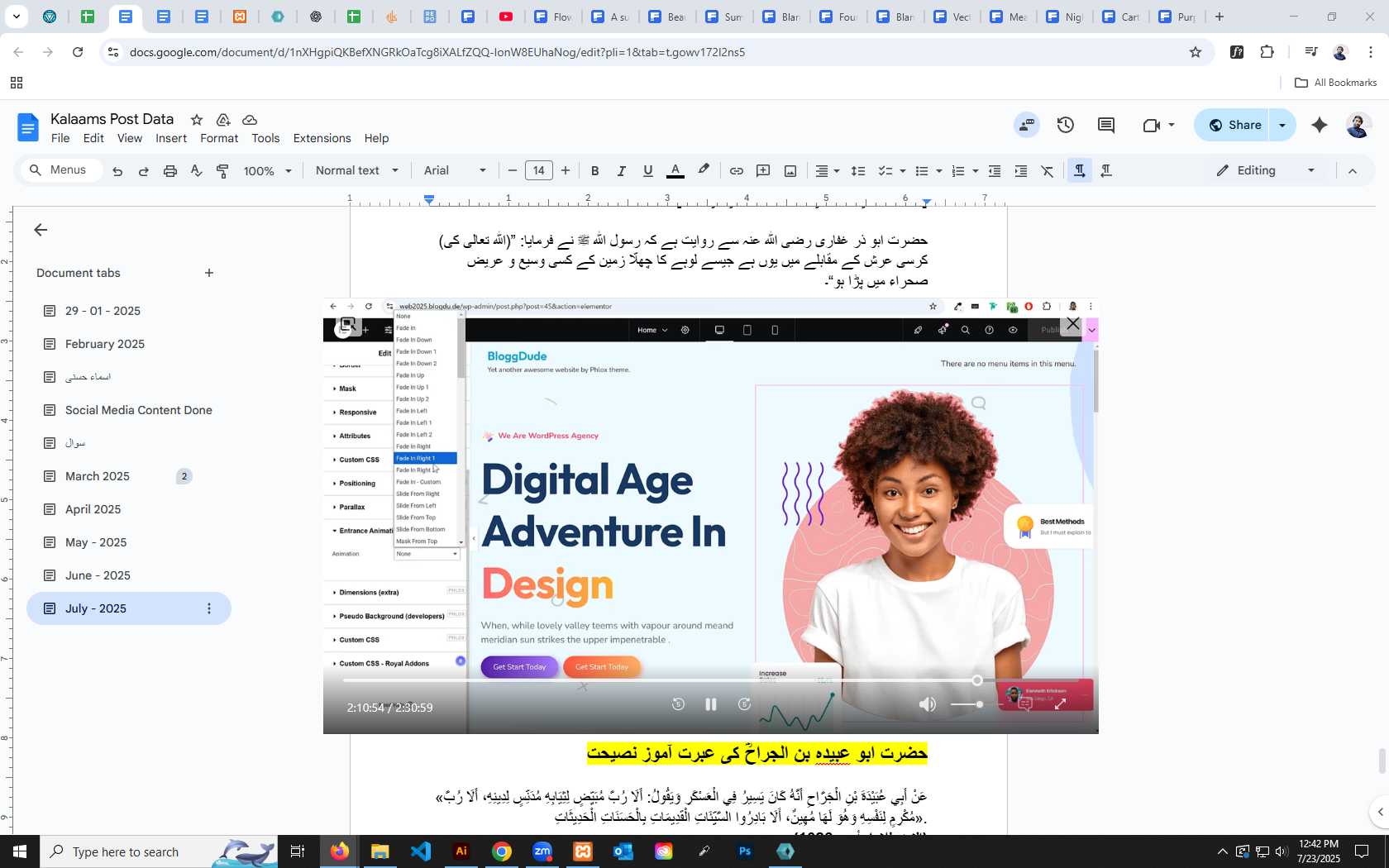The height and width of the screenshot is (868, 1389).
Task: Print the document with the printer icon
Action: click(170, 171)
